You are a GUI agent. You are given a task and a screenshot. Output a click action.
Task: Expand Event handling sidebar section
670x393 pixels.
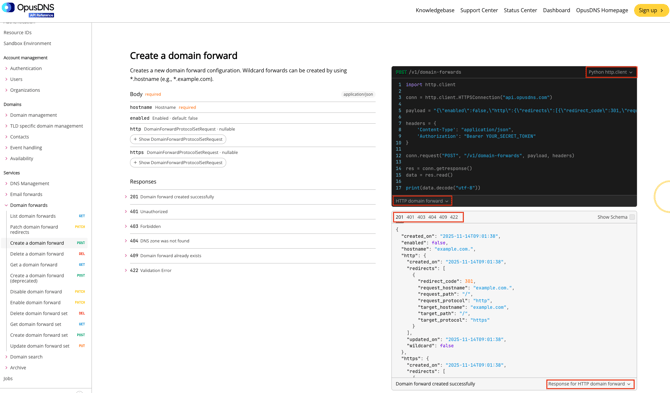(26, 148)
